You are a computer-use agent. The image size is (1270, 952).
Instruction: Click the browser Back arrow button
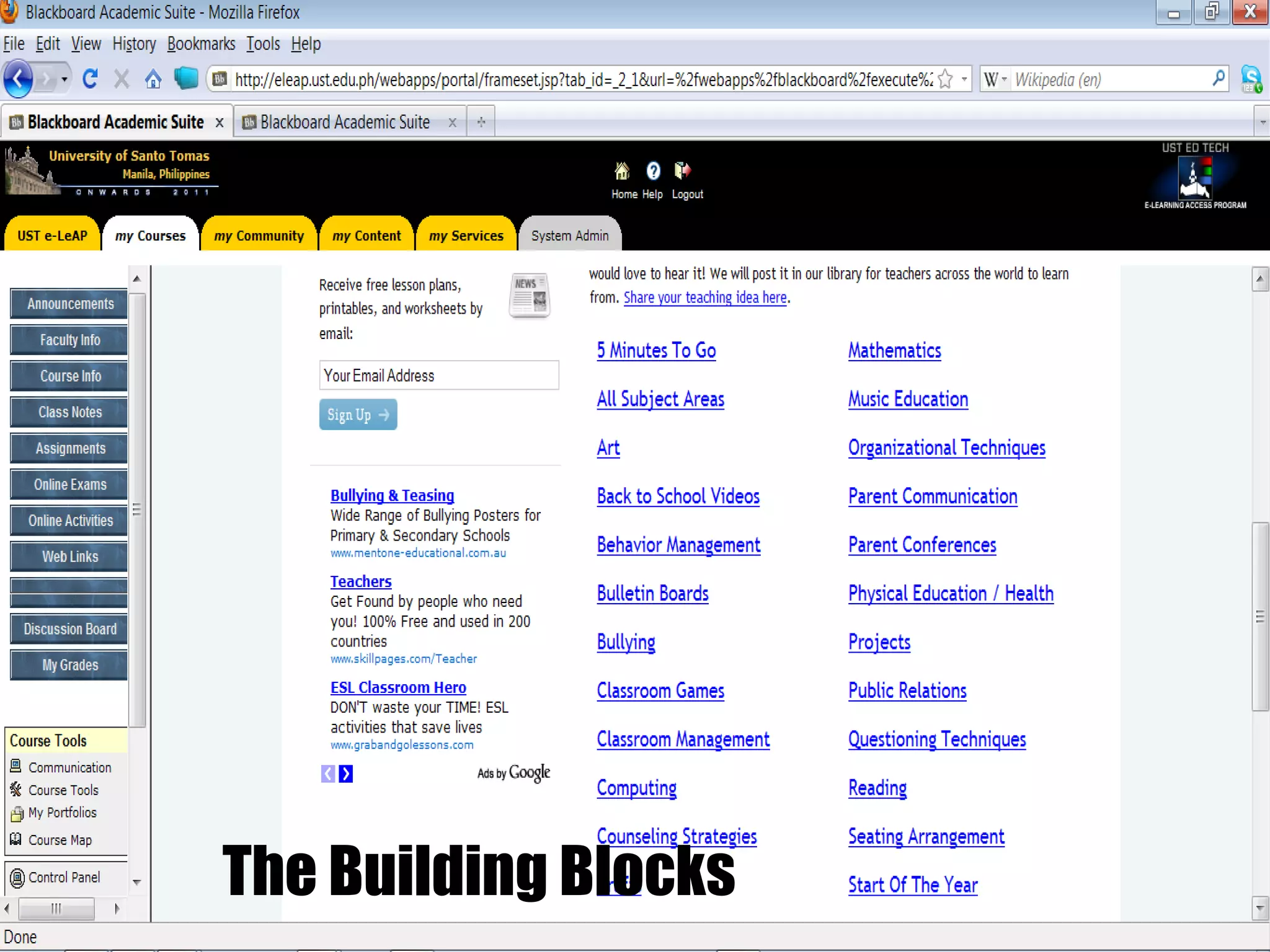click(x=18, y=79)
